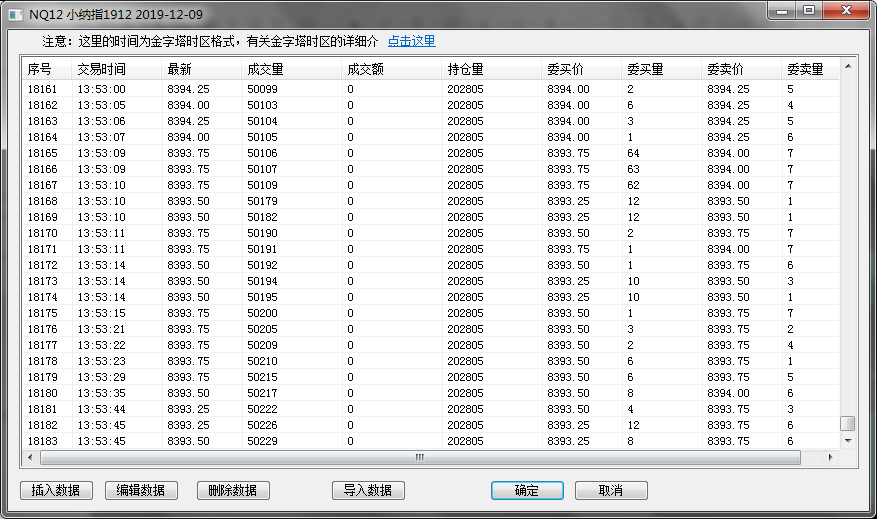This screenshot has height=519, width=877.
Task: Click the vertical scrollbar down arrow
Action: click(848, 441)
